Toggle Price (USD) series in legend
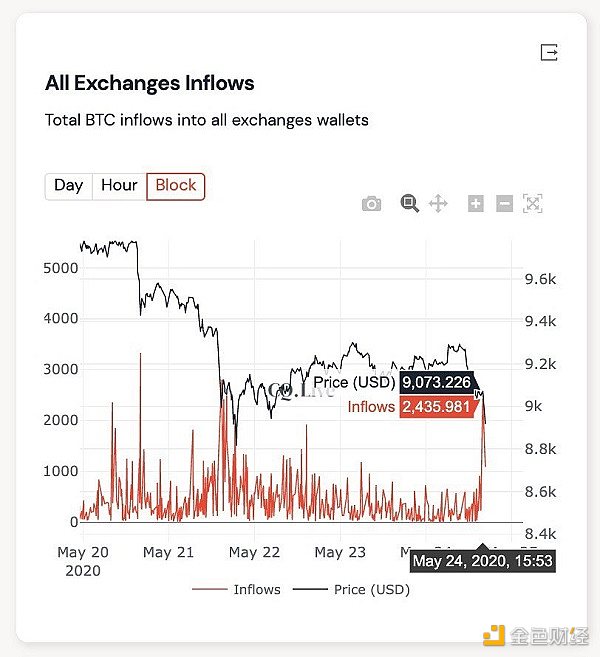This screenshot has width=600, height=657. (x=353, y=589)
